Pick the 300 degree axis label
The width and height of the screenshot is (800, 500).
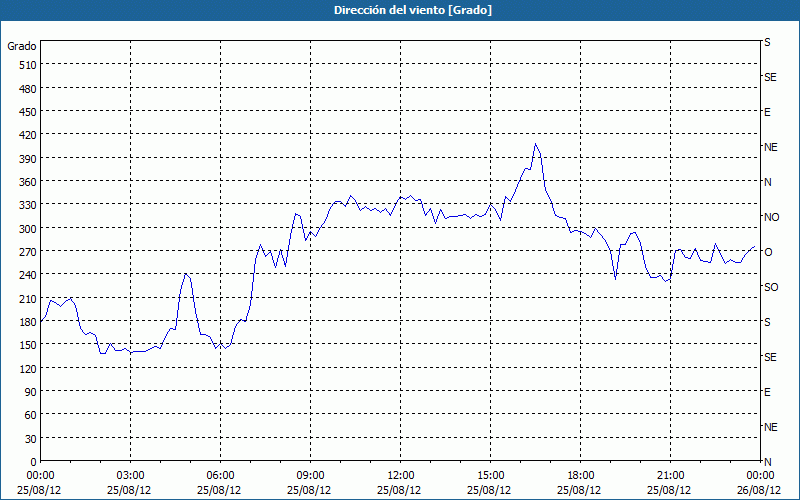pyautogui.click(x=28, y=229)
